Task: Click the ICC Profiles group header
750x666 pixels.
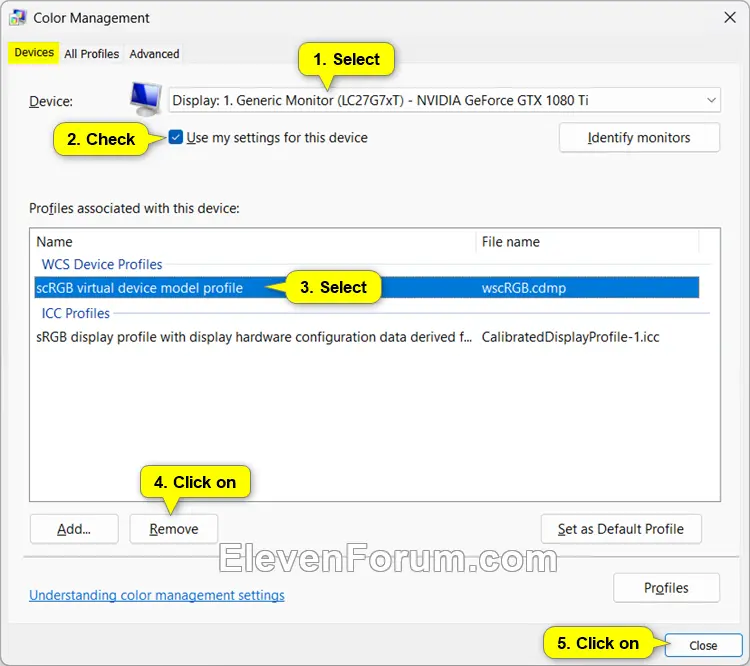Action: 76,313
